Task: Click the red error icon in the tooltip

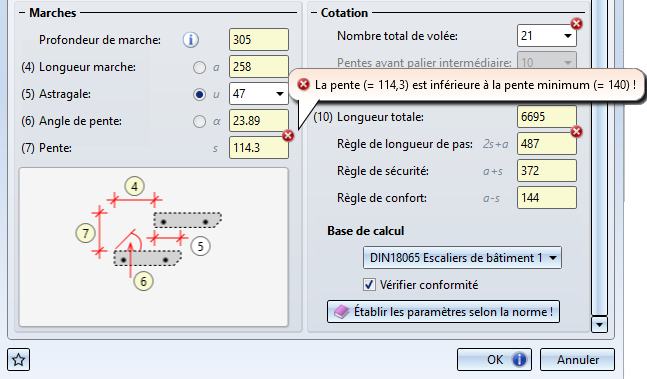Action: pos(304,85)
